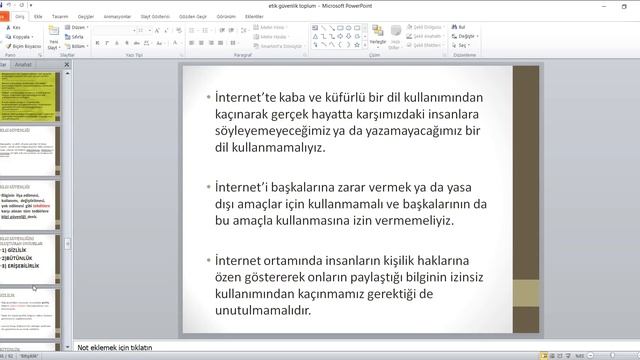640x360 pixels.
Task: Select the star shape in gallery
Action: coord(357,45)
